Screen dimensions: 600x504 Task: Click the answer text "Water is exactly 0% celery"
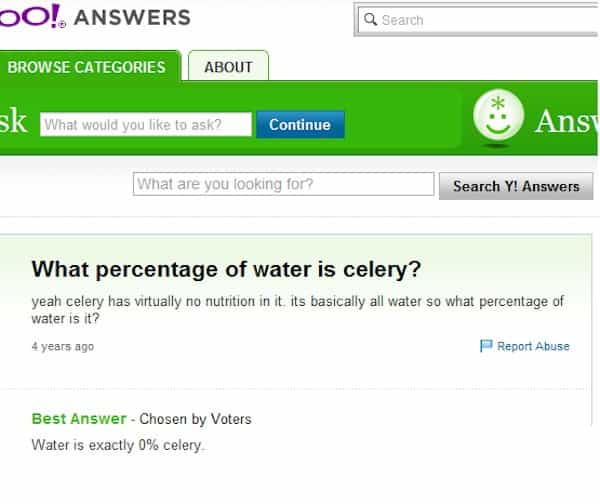pyautogui.click(x=118, y=445)
